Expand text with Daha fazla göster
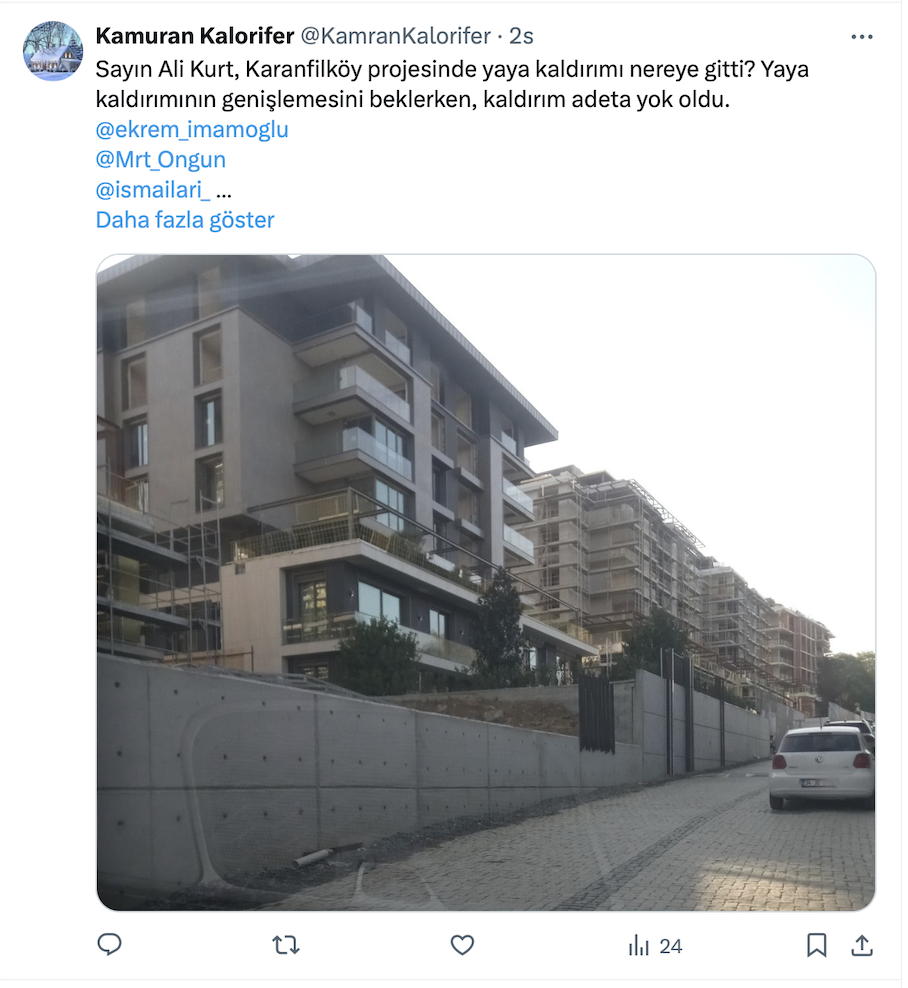 [x=186, y=221]
